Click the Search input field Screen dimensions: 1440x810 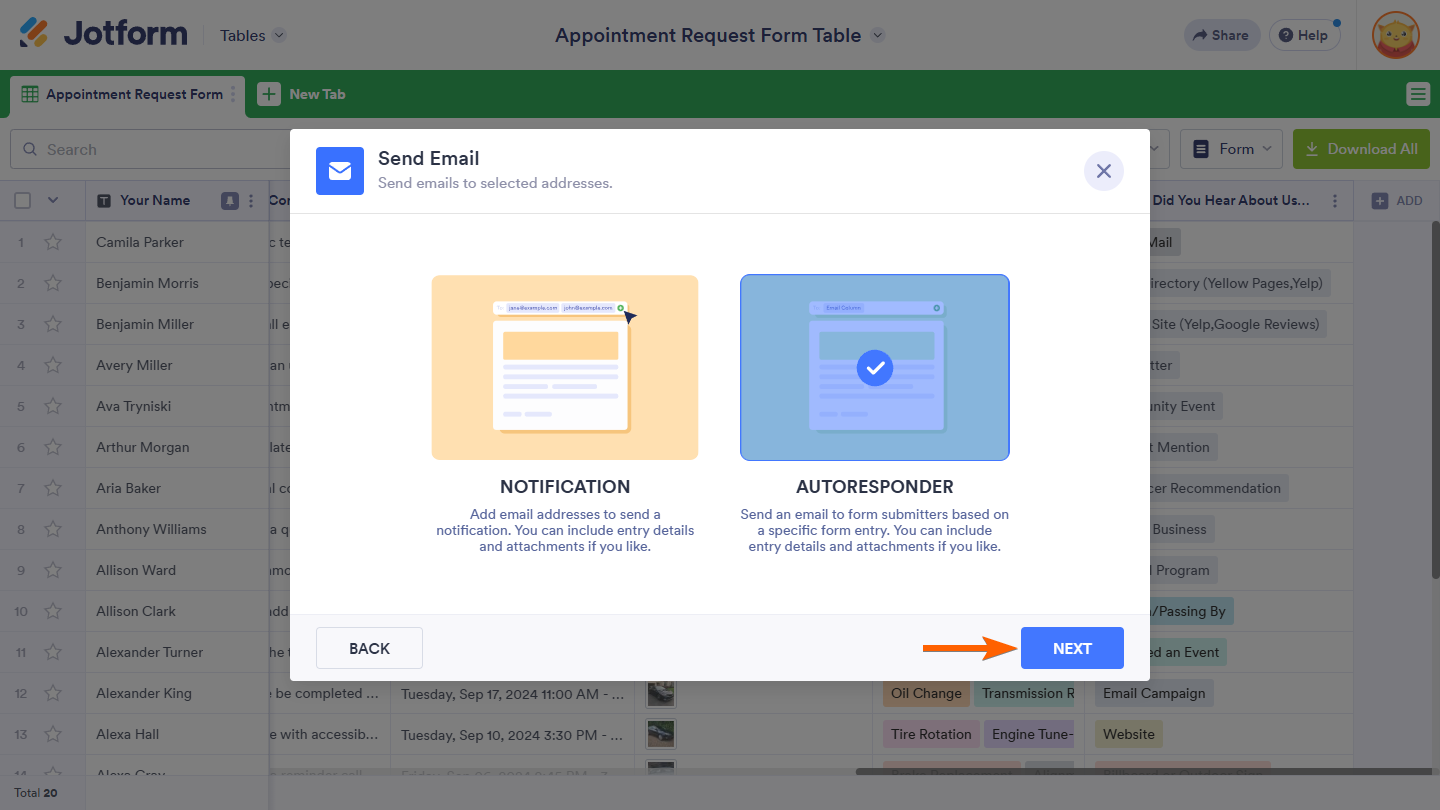(150, 149)
